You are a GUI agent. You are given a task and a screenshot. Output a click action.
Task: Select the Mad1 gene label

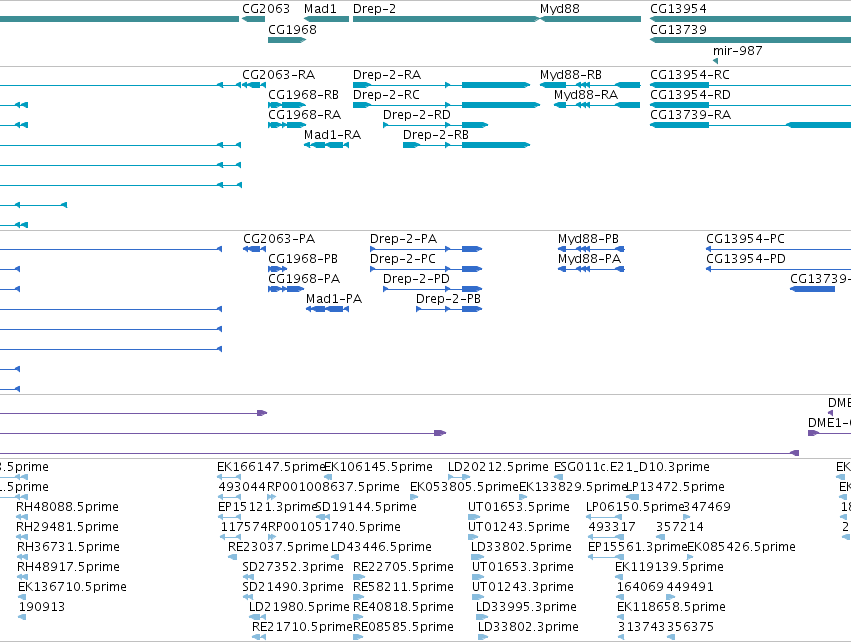(x=320, y=9)
